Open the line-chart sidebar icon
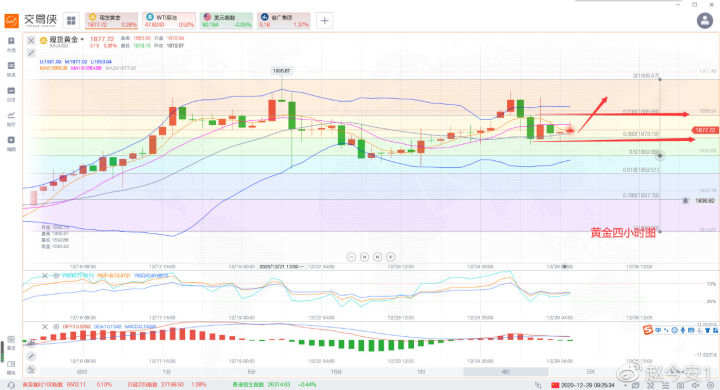The height and width of the screenshot is (390, 720). [x=11, y=115]
